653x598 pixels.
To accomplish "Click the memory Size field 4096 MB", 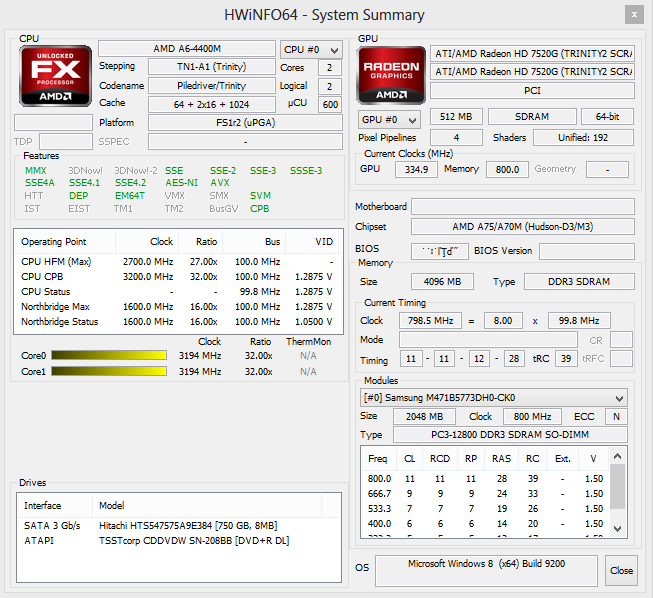I will [442, 282].
